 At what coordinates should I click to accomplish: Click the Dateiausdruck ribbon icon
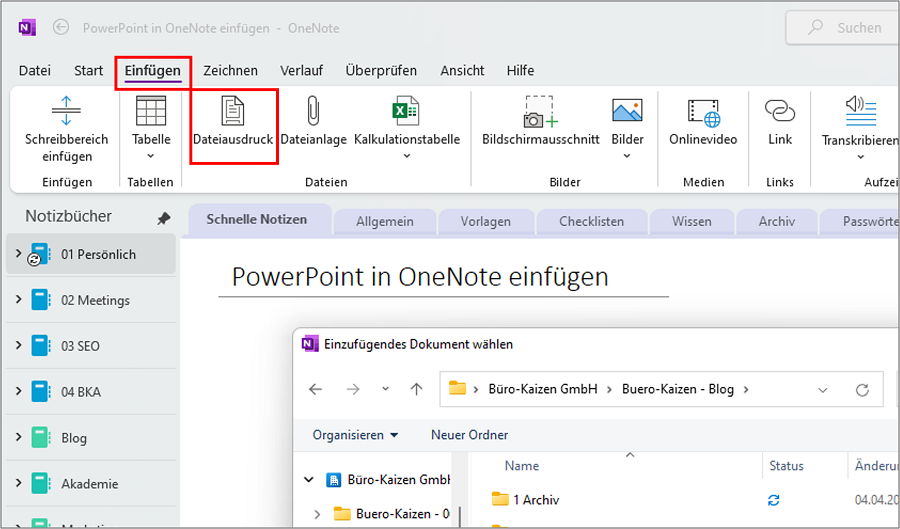[232, 111]
